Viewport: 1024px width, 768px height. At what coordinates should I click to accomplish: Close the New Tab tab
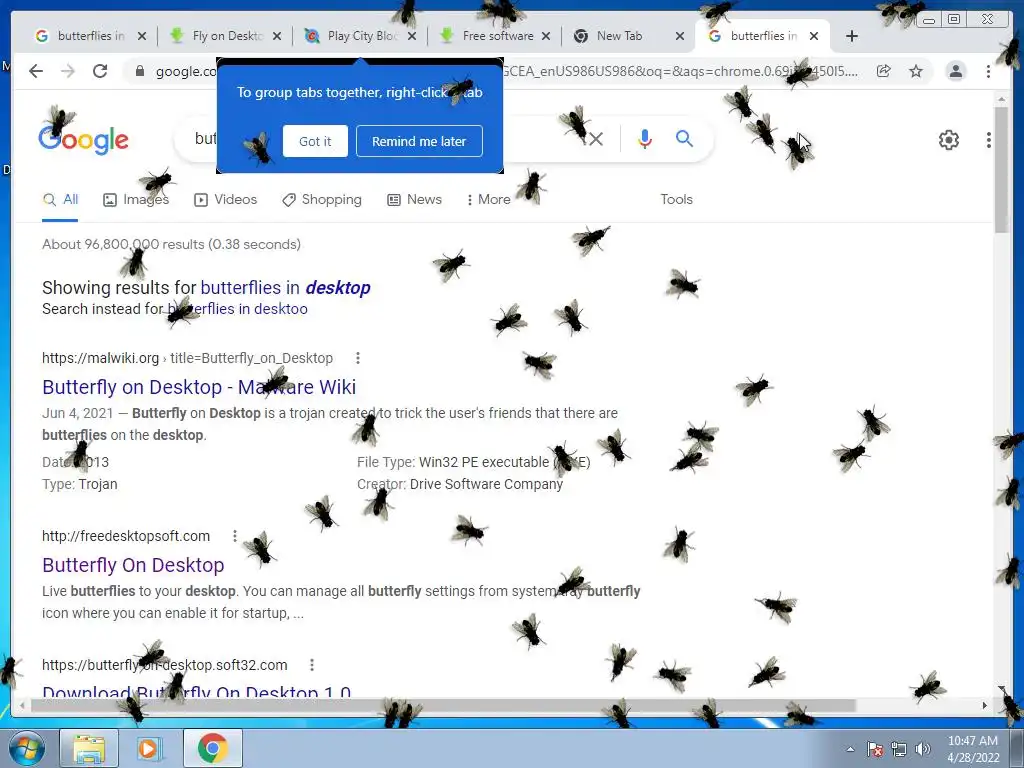(x=680, y=37)
